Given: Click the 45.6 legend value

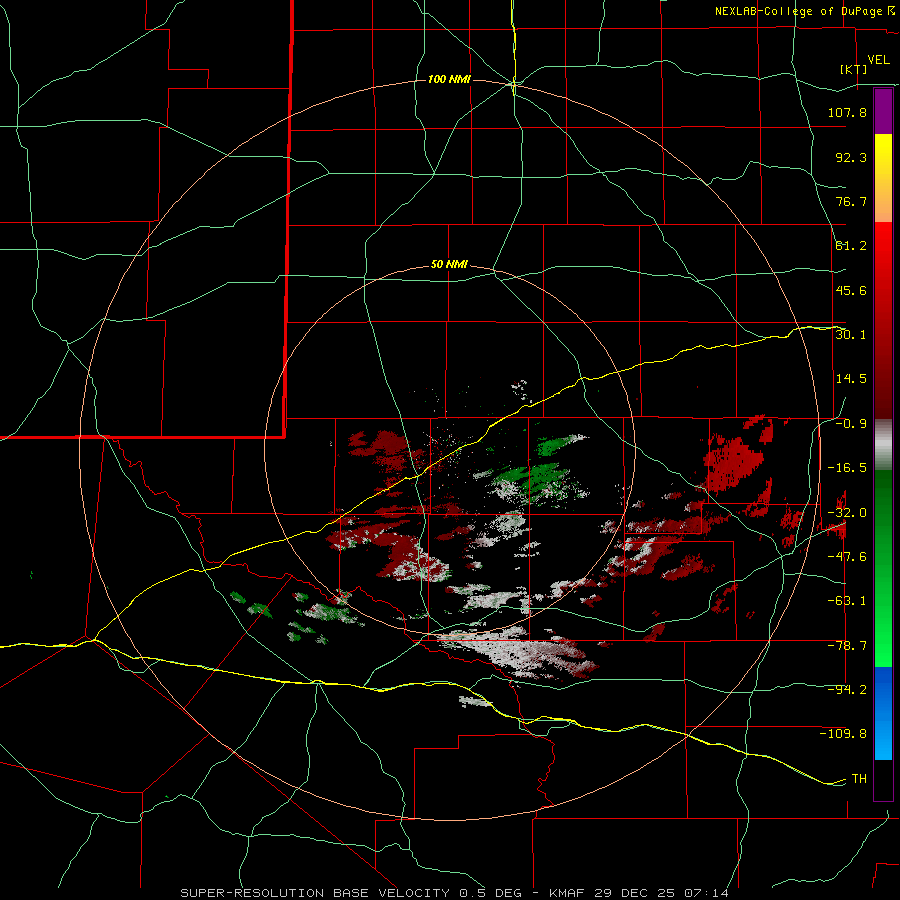Looking at the screenshot, I should (851, 290).
